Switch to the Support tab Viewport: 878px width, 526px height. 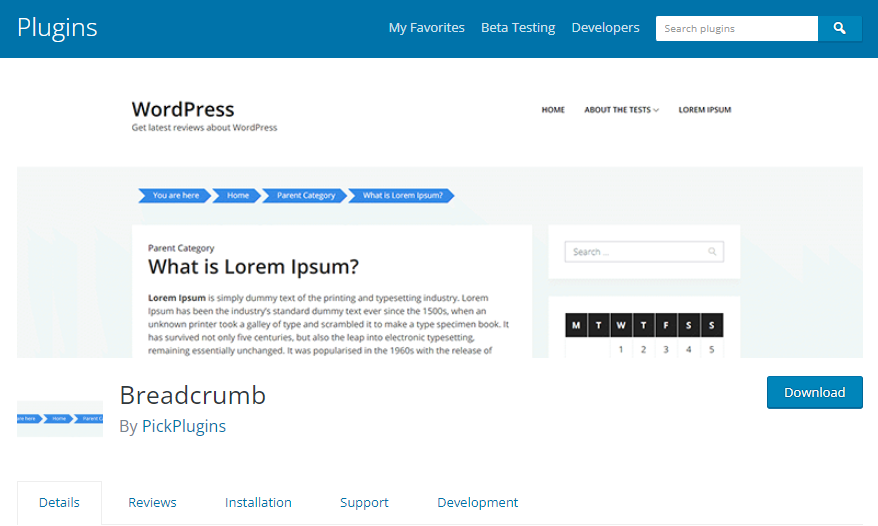364,502
